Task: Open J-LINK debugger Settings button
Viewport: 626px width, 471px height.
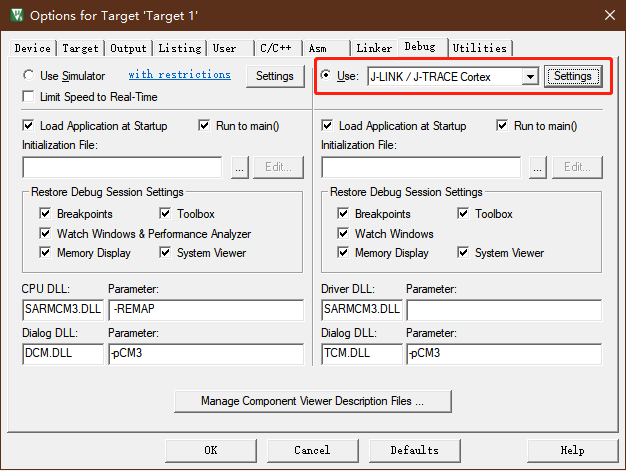Action: tap(573, 76)
